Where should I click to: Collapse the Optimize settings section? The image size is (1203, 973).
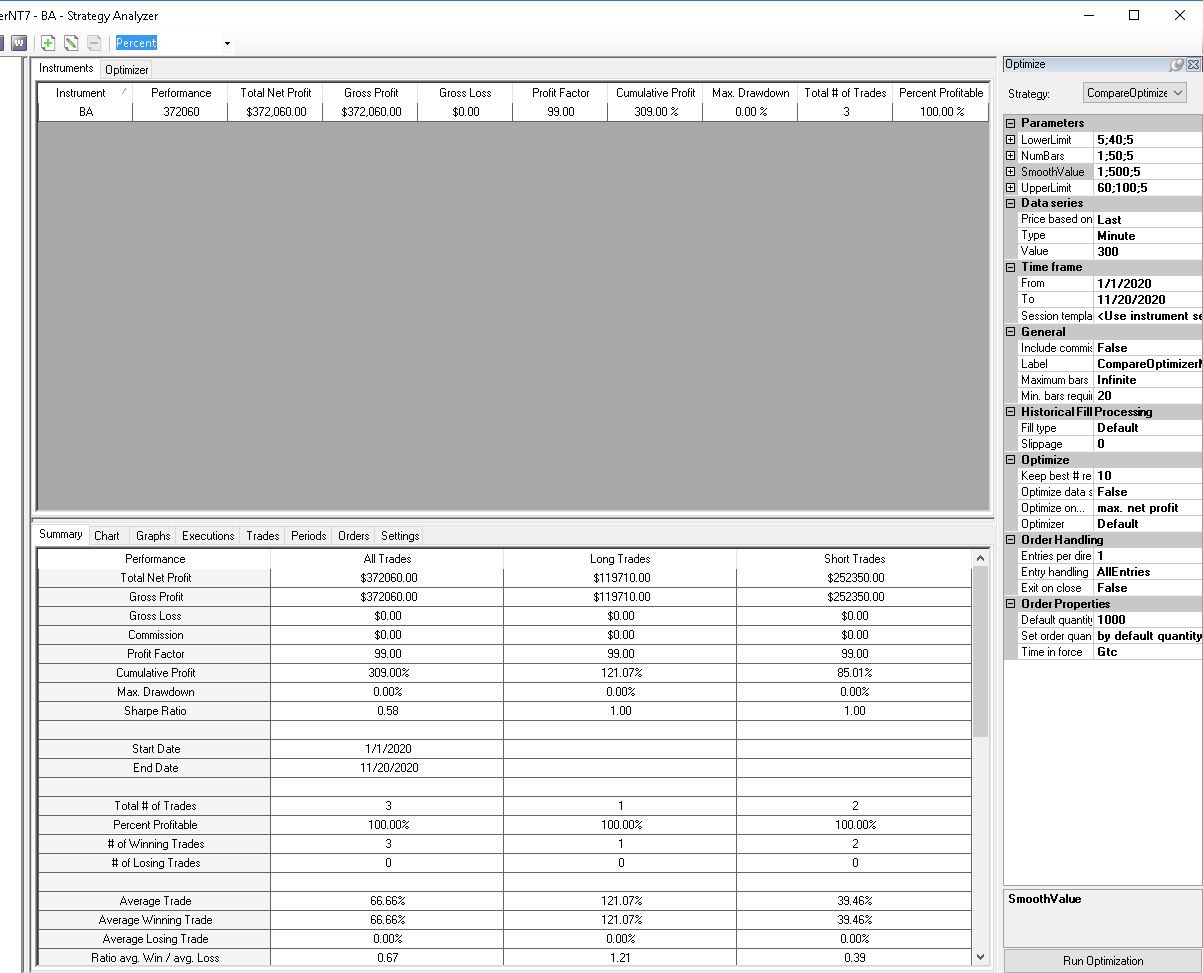(x=1010, y=460)
